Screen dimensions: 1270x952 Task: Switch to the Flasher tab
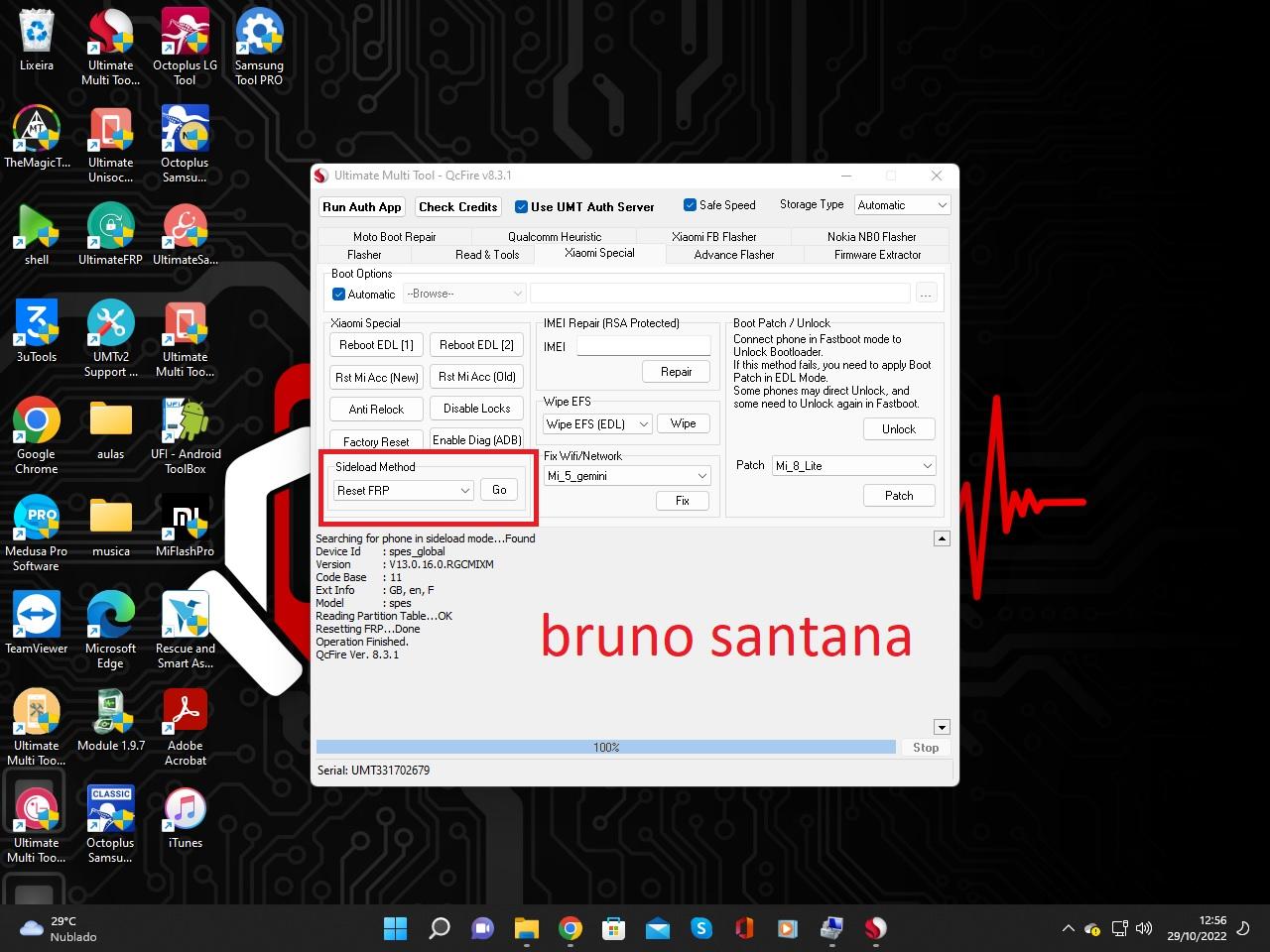click(364, 255)
